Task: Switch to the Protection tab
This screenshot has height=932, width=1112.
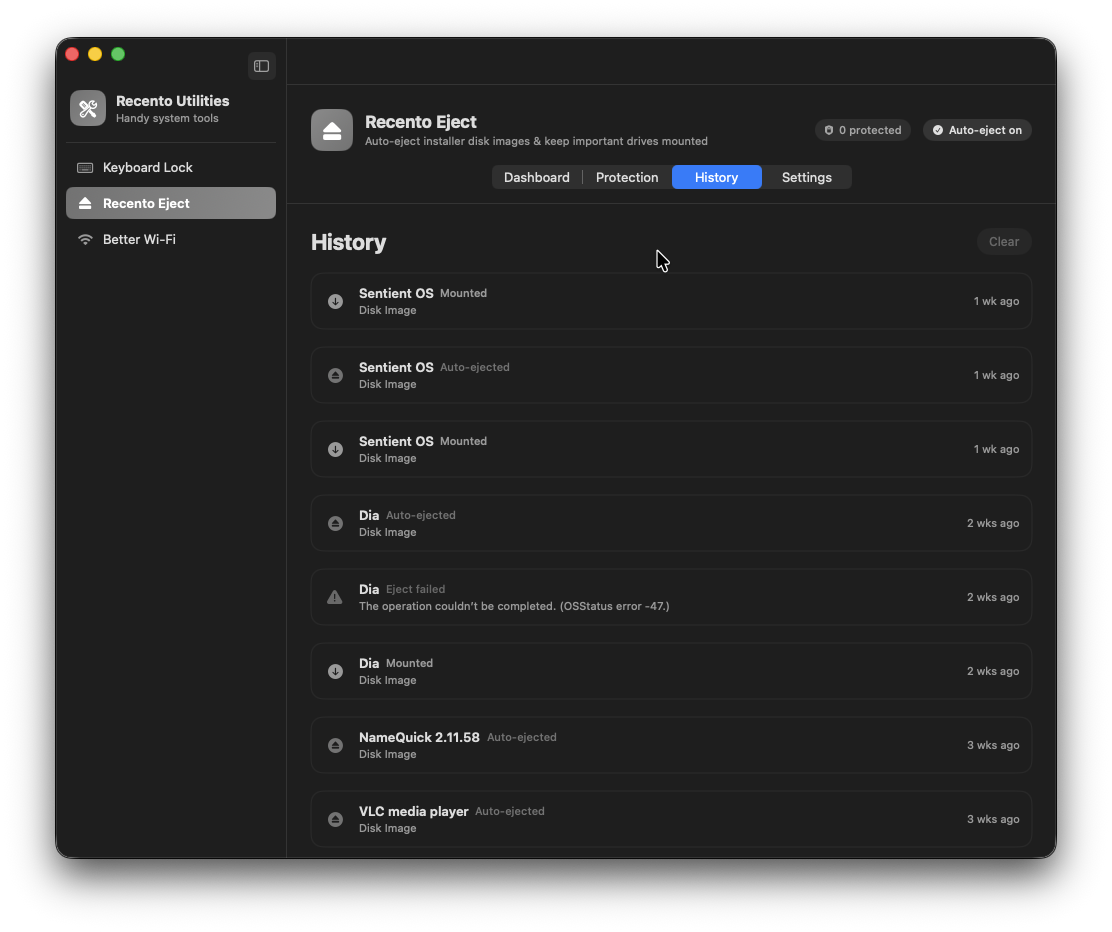Action: (x=627, y=177)
